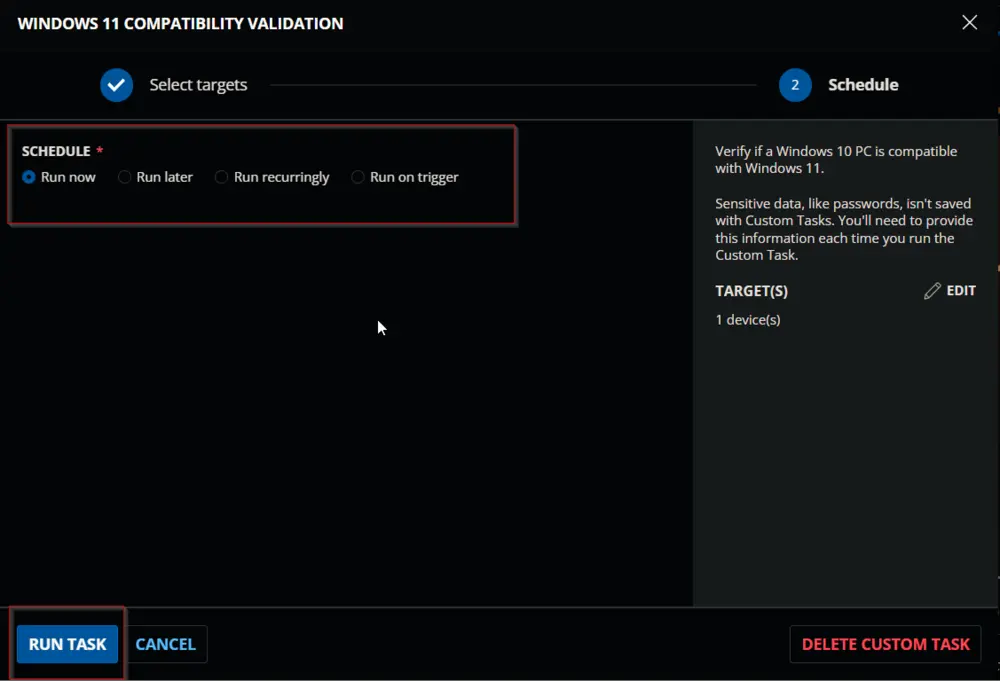The width and height of the screenshot is (1000, 681).
Task: Go back to Select targets step
Action: (198, 85)
